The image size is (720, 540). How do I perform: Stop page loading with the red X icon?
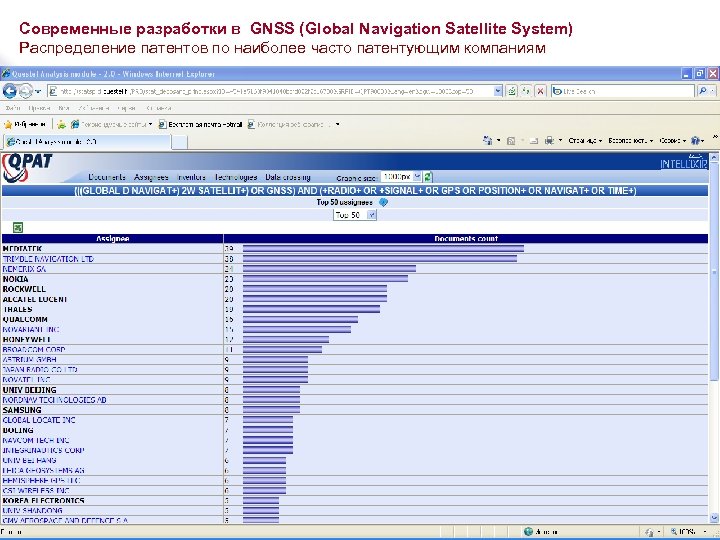click(x=540, y=91)
